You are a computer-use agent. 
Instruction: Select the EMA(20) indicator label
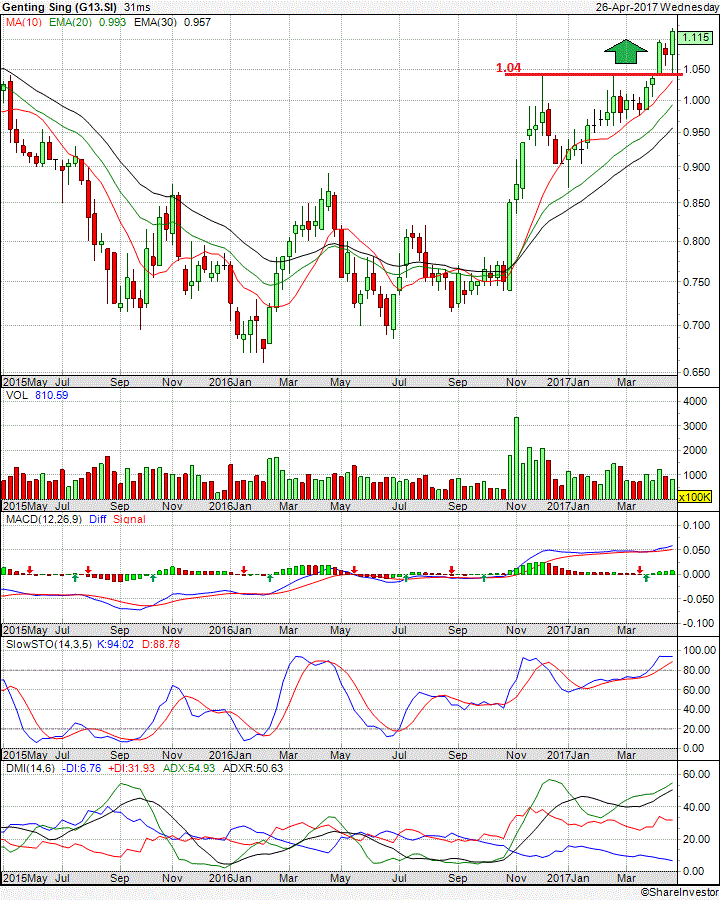tap(71, 22)
